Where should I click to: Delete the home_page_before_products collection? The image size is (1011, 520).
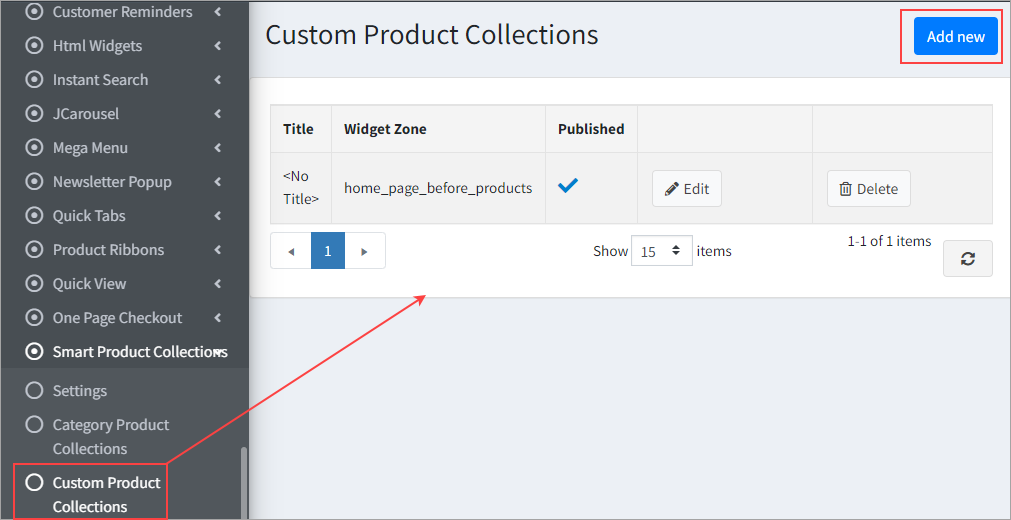(x=868, y=189)
